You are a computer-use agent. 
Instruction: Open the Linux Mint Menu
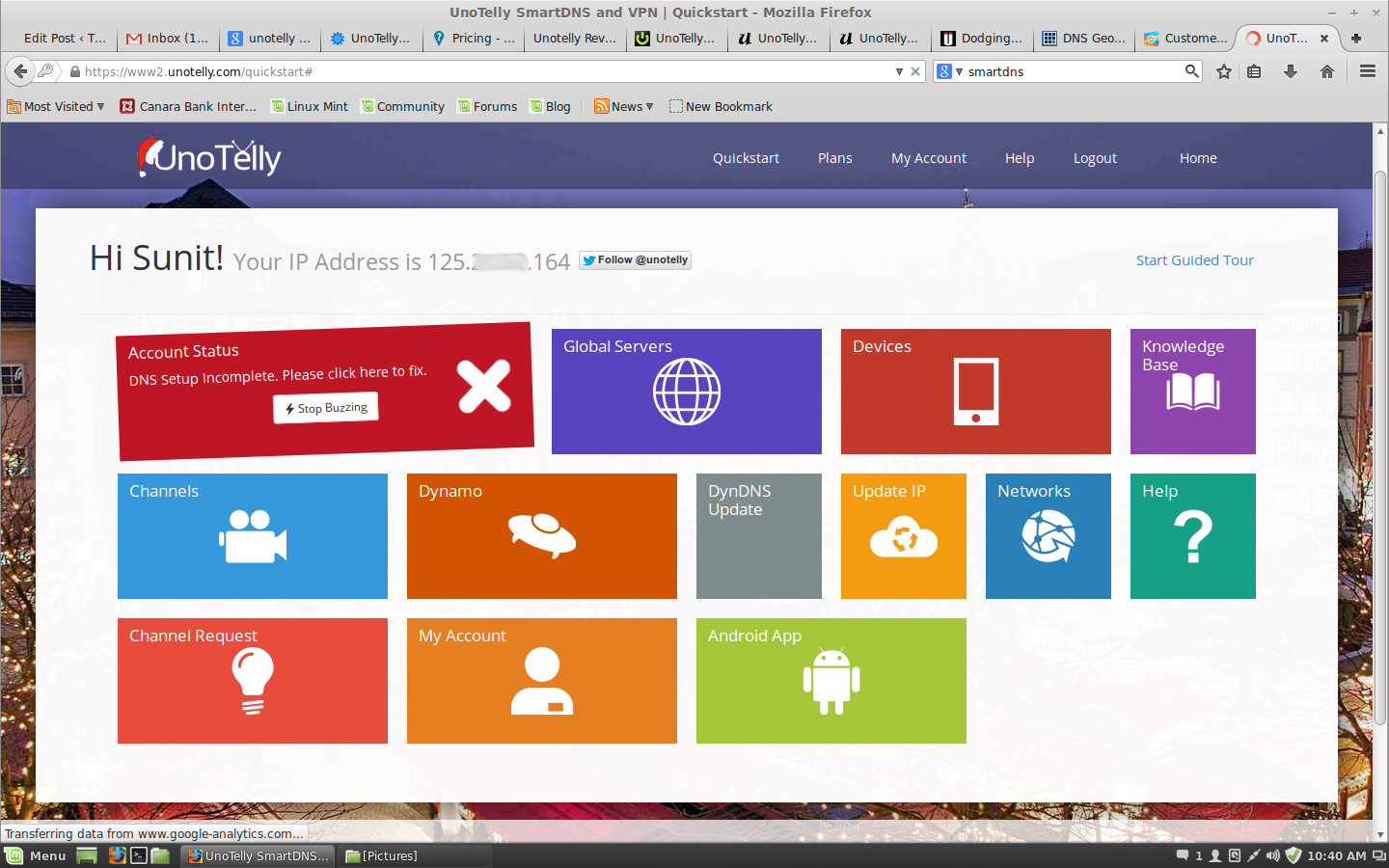point(36,855)
